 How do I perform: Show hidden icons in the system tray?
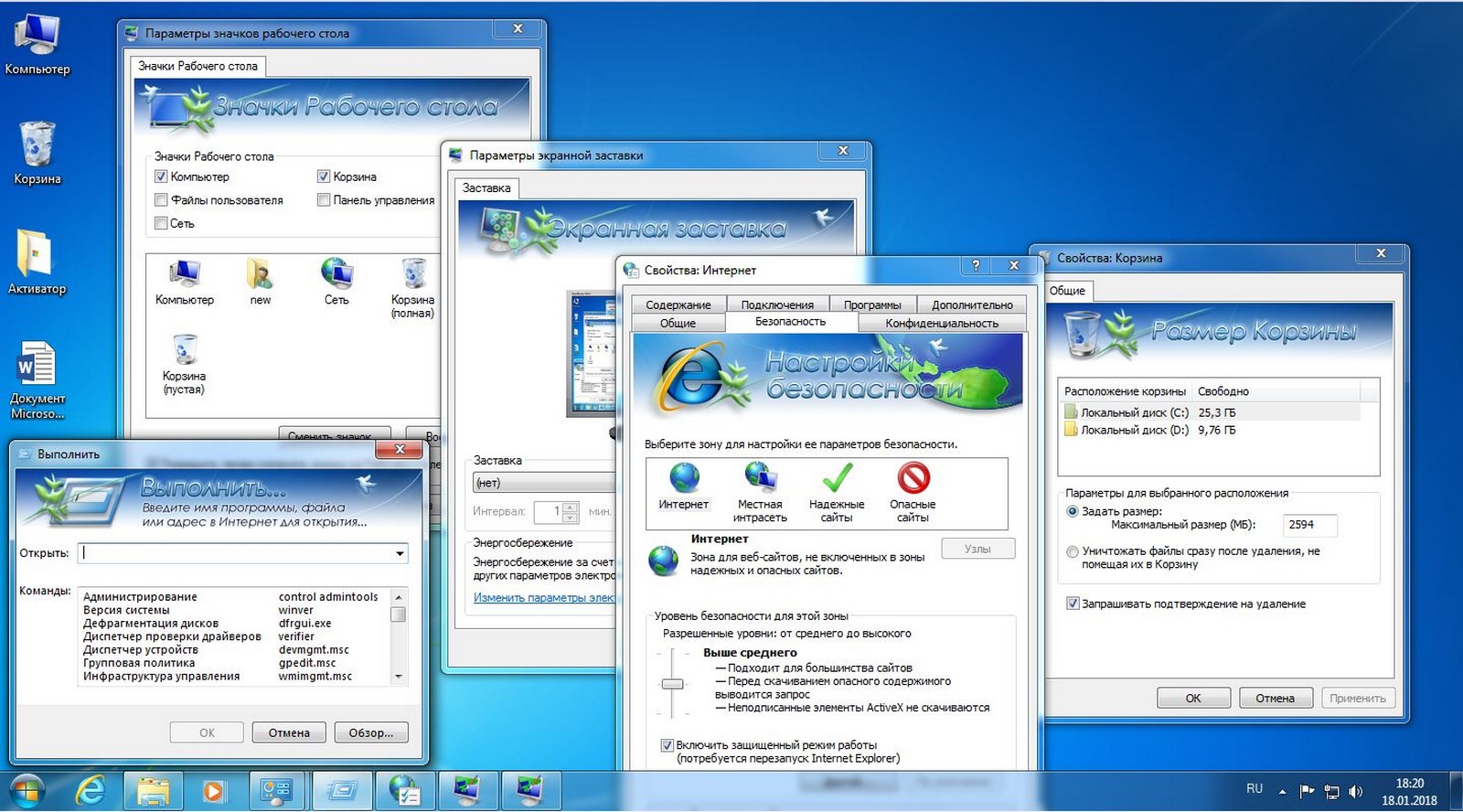click(x=1282, y=792)
